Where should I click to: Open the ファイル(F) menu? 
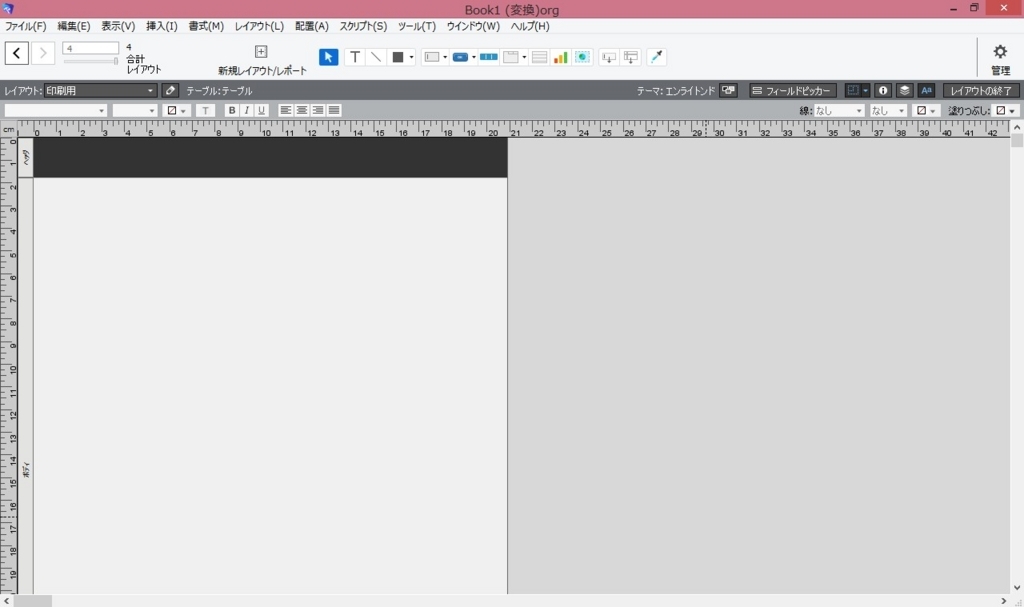[25, 26]
